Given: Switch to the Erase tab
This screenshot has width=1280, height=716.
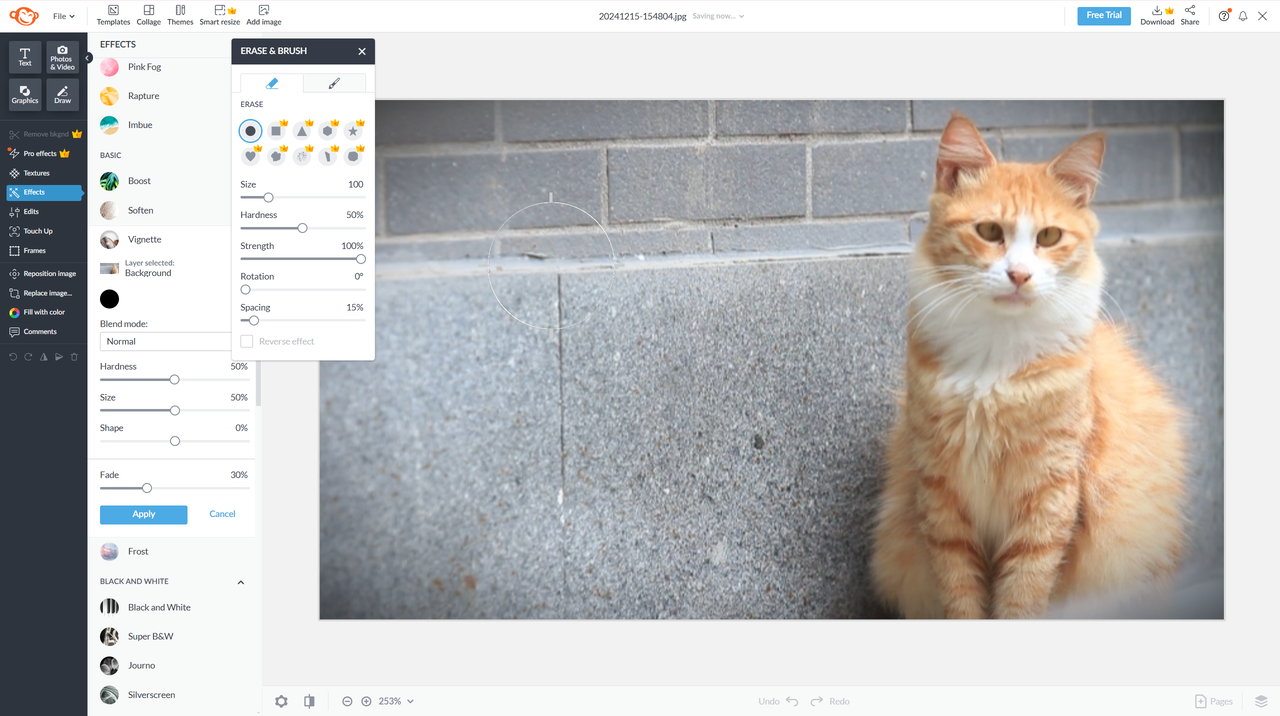Looking at the screenshot, I should (x=272, y=83).
